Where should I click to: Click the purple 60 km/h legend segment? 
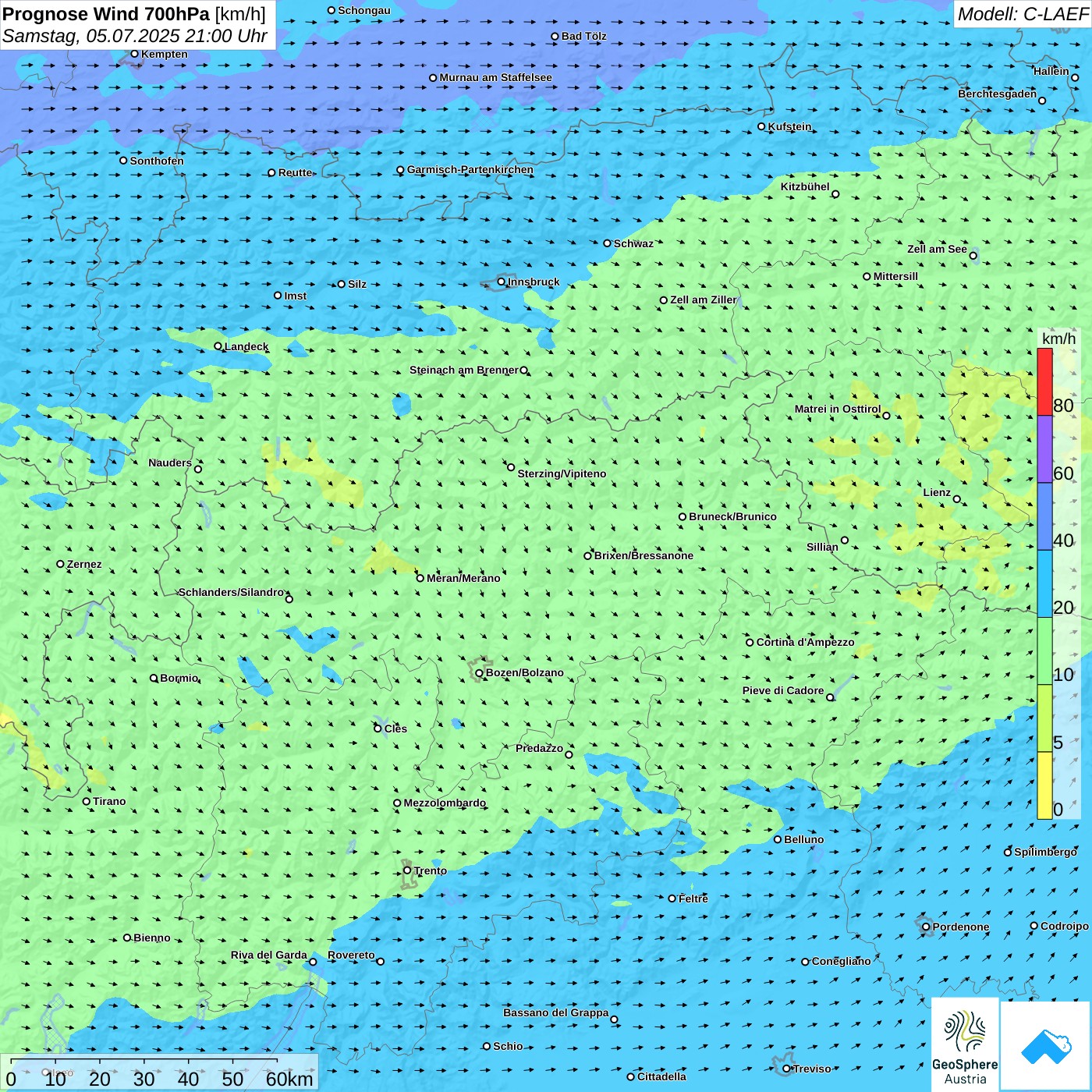(1044, 448)
